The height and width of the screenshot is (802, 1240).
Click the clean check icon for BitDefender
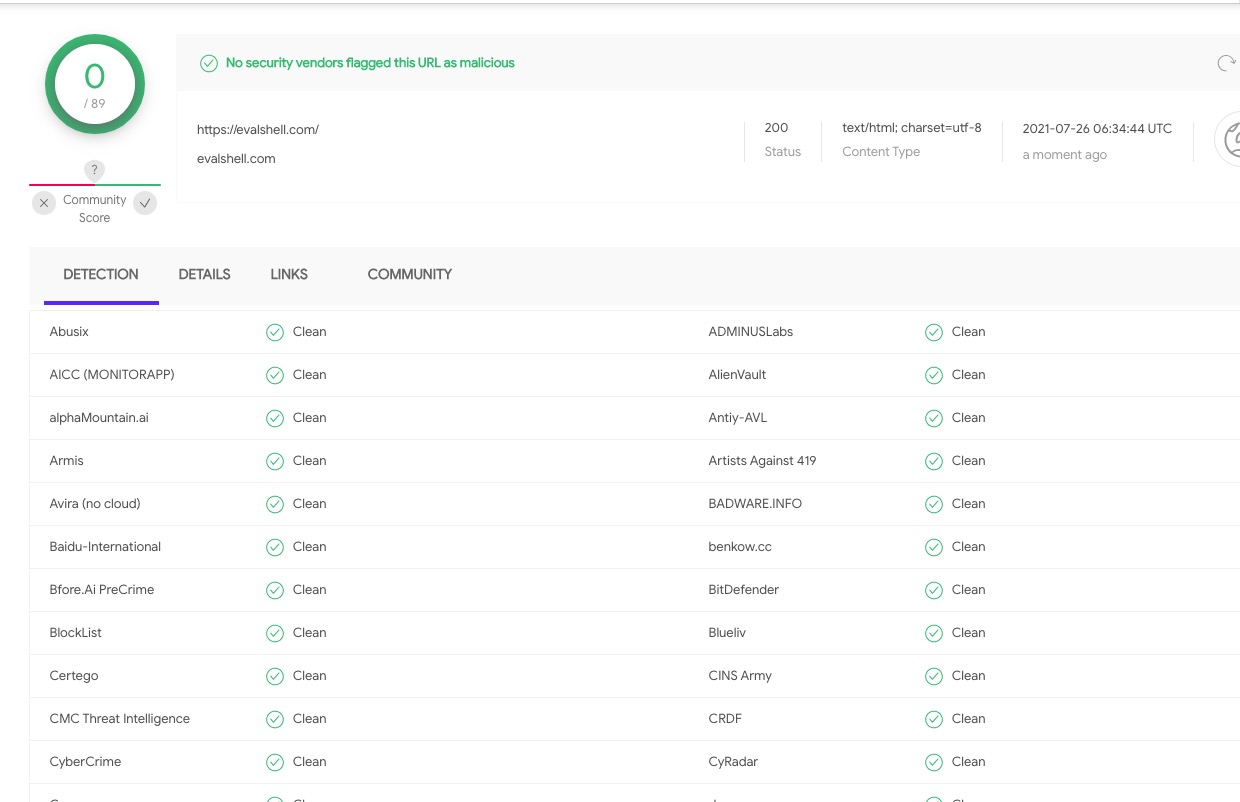[934, 590]
